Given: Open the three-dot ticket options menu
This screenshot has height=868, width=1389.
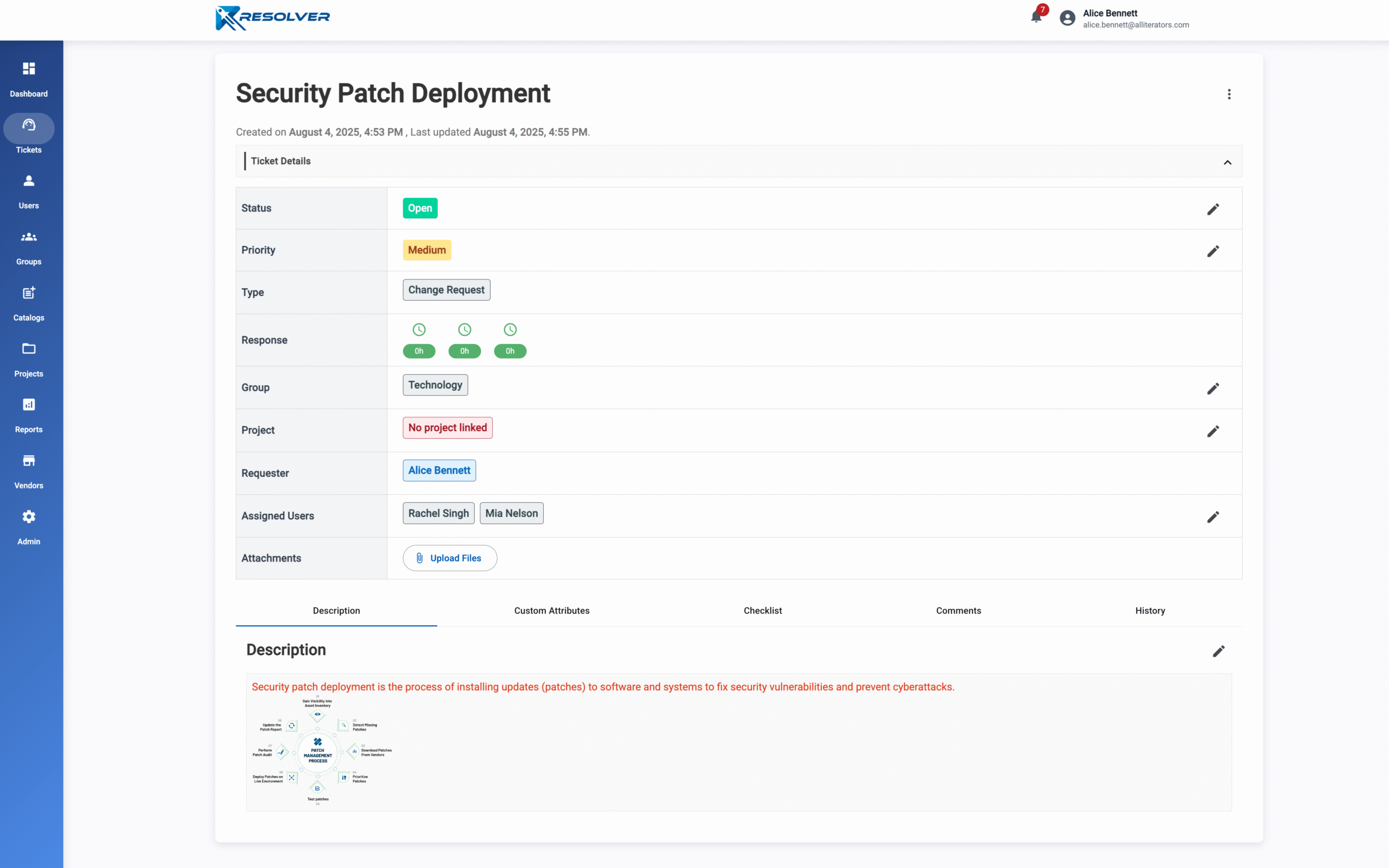Looking at the screenshot, I should click(x=1229, y=94).
